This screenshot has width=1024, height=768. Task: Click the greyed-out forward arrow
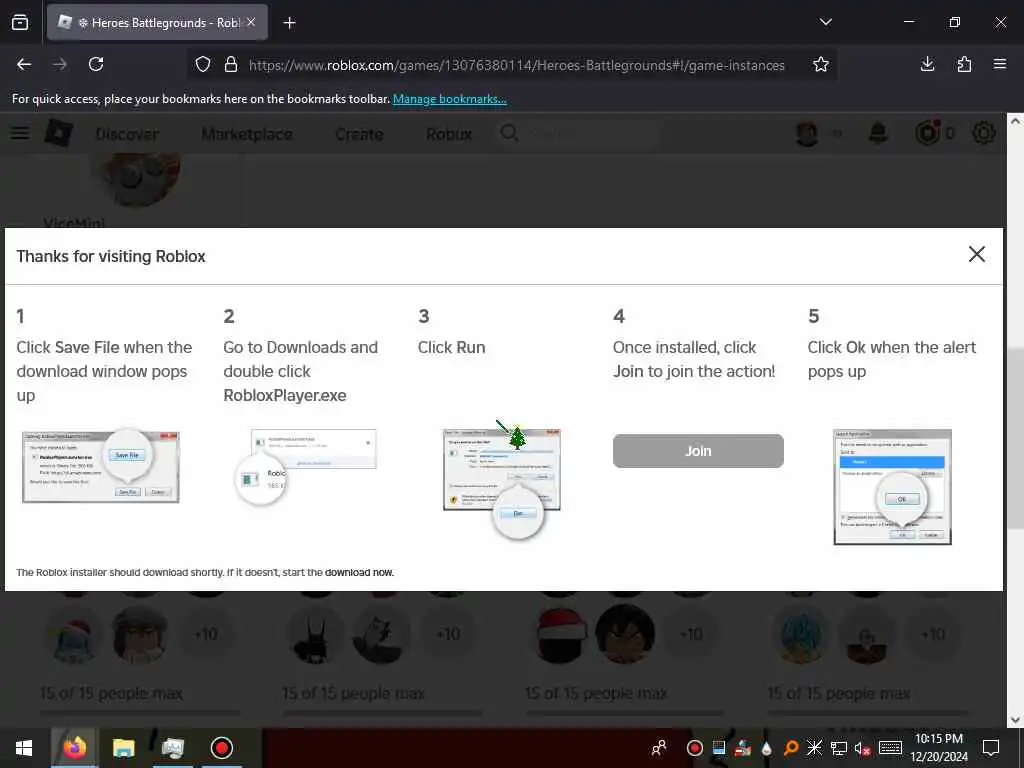click(x=60, y=64)
